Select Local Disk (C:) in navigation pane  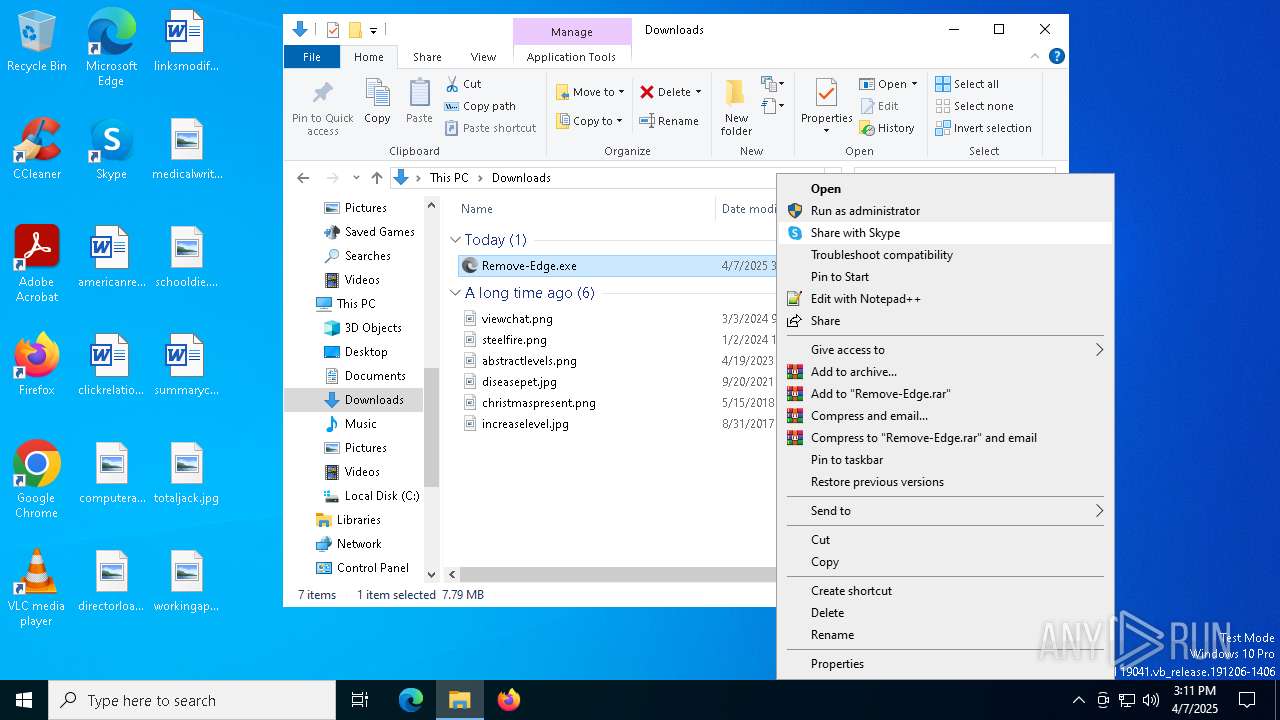(371, 496)
